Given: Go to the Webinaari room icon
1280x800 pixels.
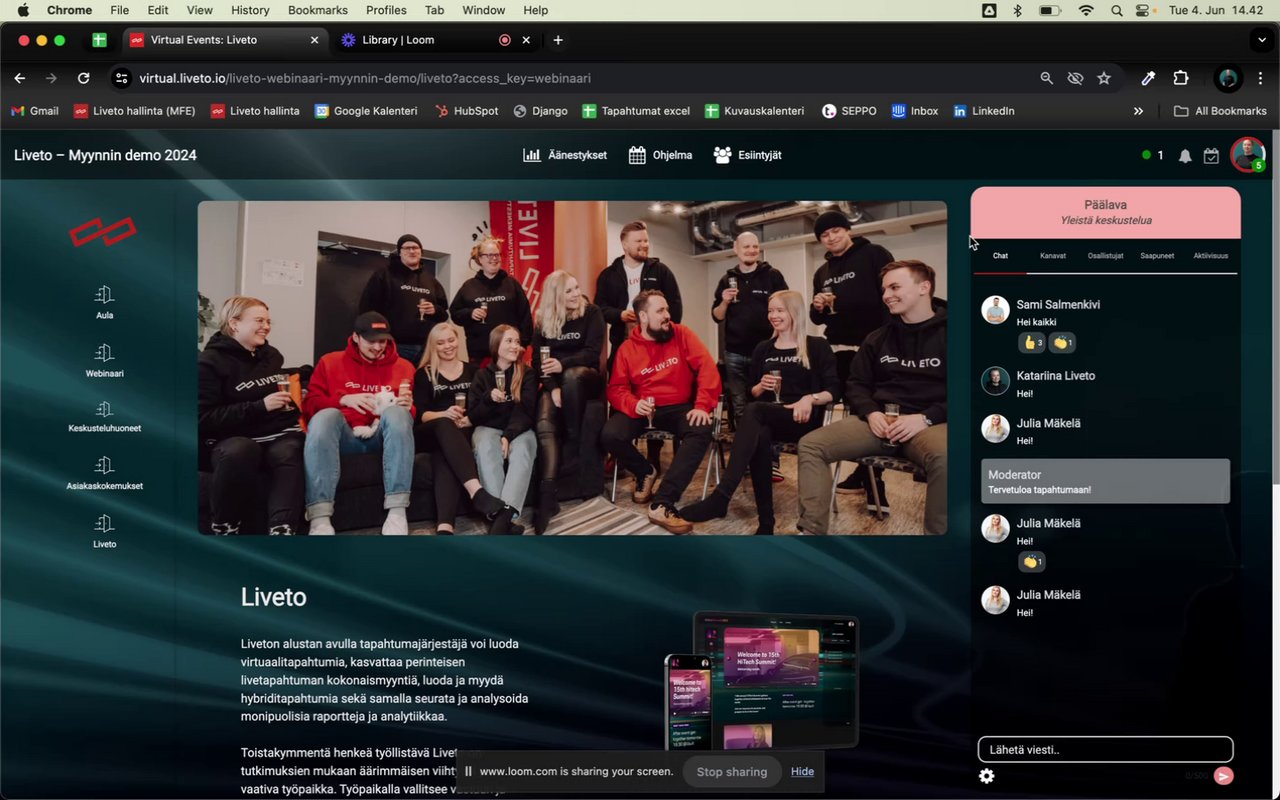Looking at the screenshot, I should point(104,352).
